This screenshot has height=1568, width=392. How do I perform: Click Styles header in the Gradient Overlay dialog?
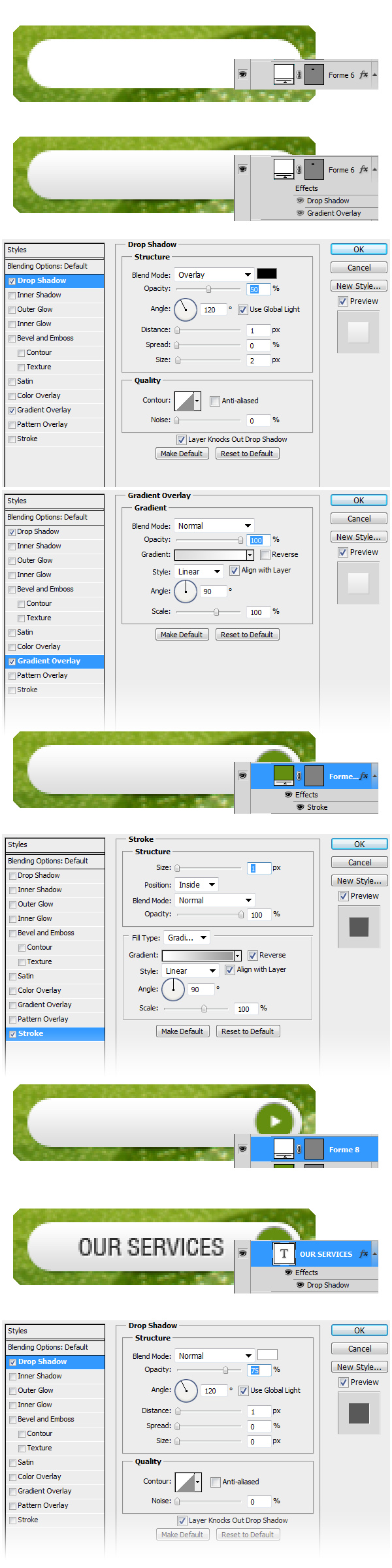(x=54, y=501)
